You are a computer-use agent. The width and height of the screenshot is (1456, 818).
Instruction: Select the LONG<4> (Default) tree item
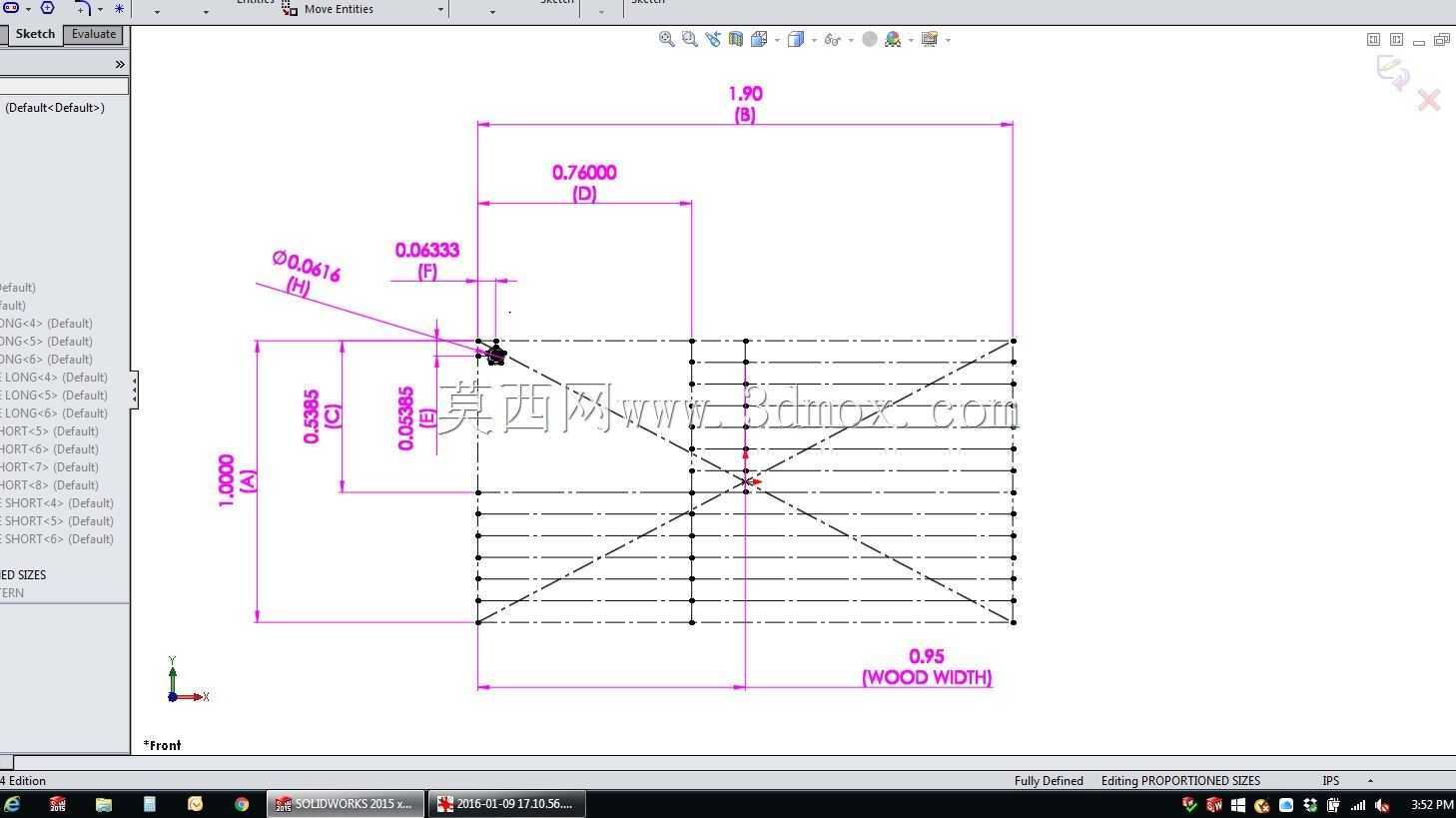(46, 324)
